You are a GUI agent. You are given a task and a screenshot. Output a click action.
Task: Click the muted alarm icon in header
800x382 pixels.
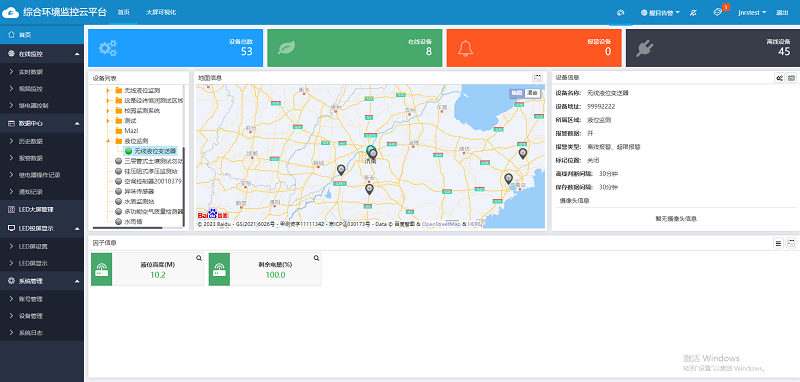pos(693,12)
